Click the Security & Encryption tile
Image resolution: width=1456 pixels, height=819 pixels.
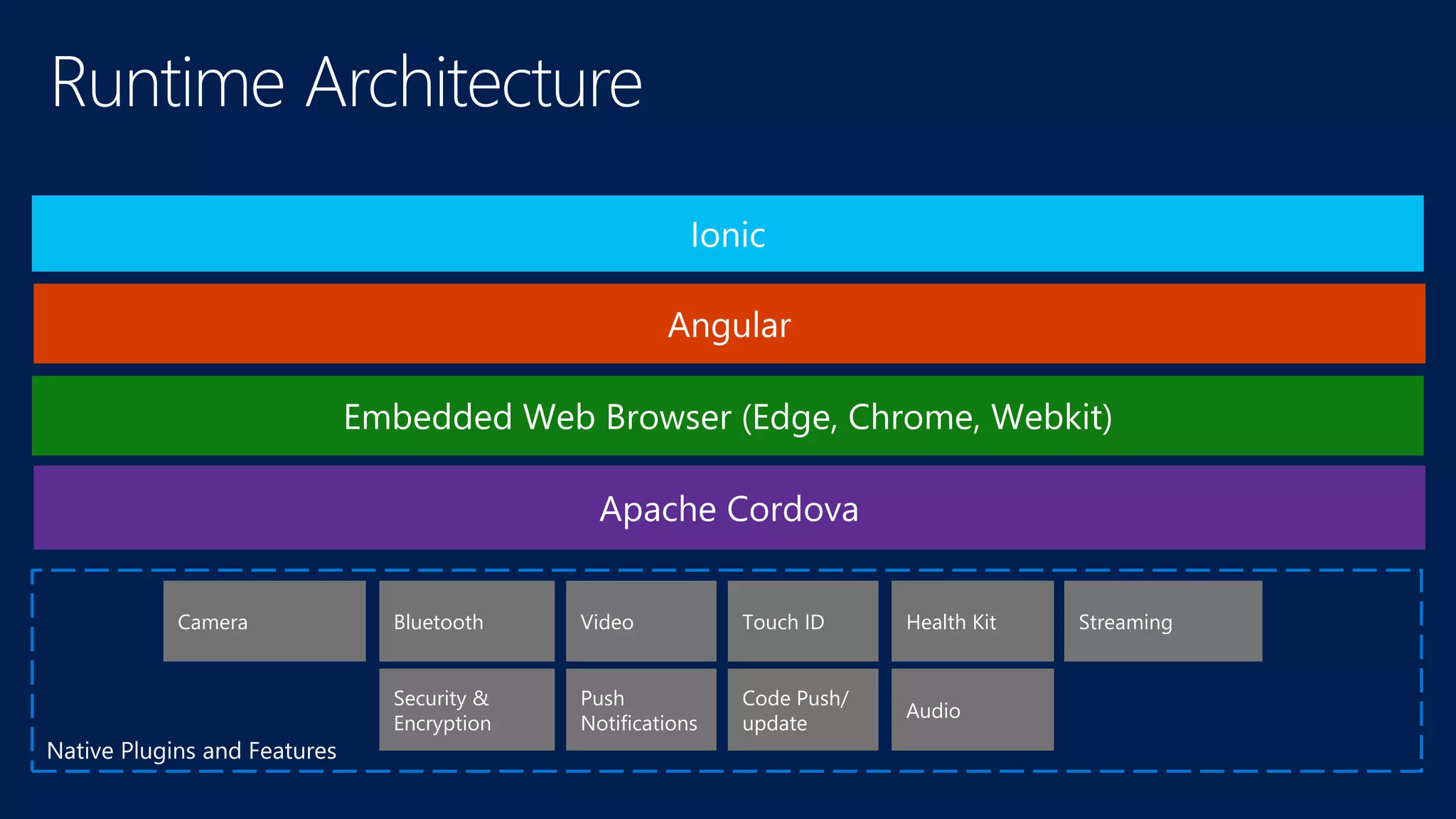[466, 710]
